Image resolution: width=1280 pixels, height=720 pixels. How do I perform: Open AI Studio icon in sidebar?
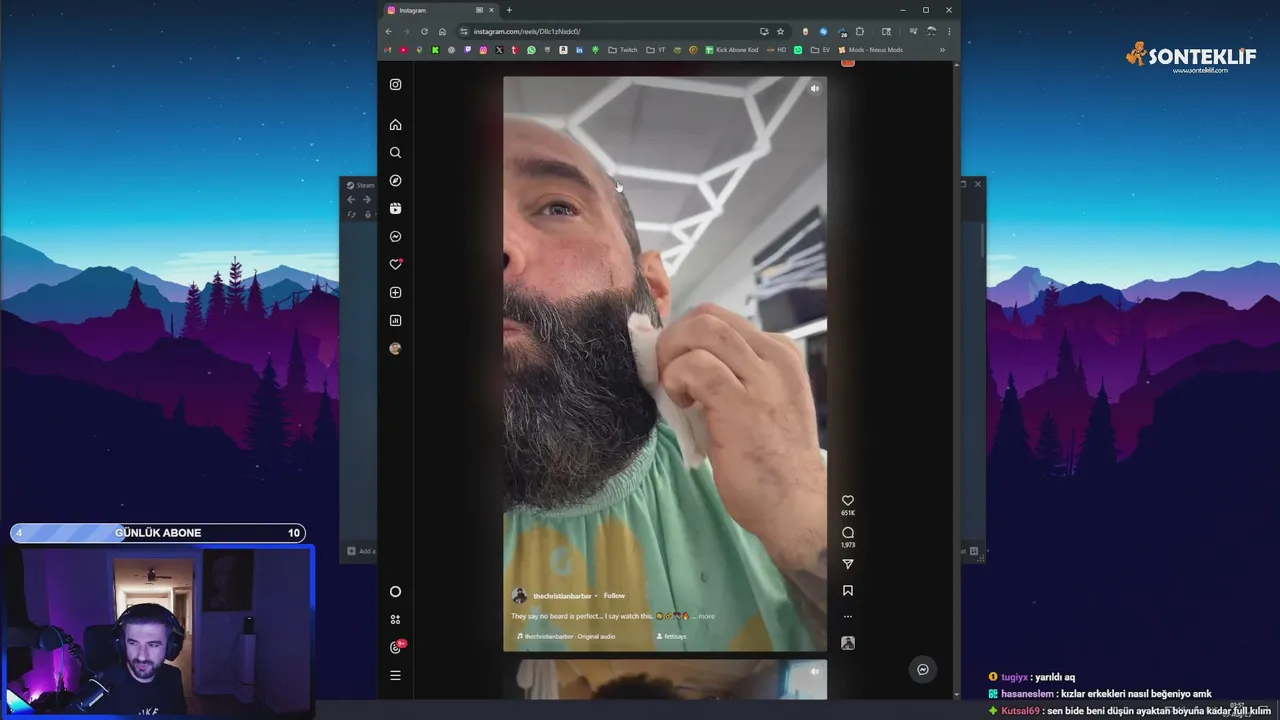pyautogui.click(x=395, y=620)
